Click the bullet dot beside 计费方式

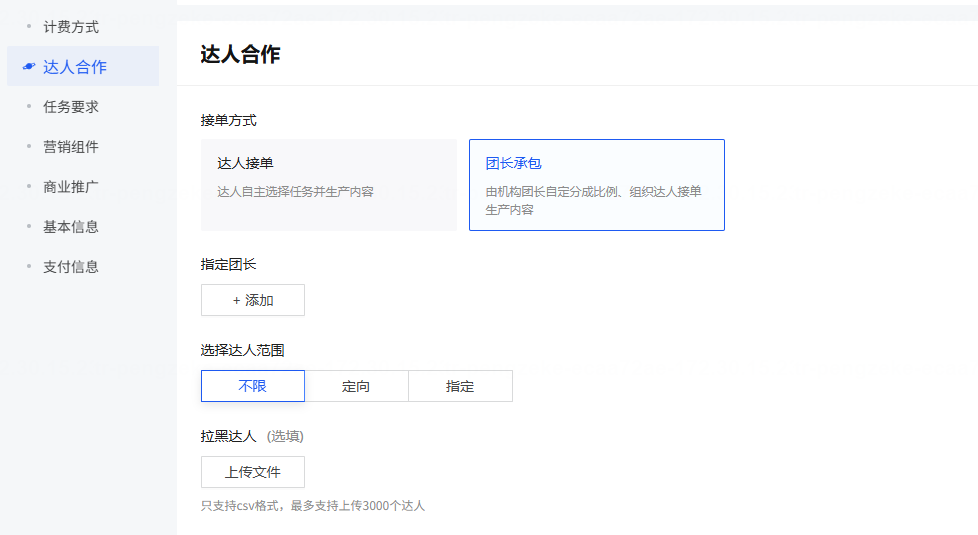[29, 26]
